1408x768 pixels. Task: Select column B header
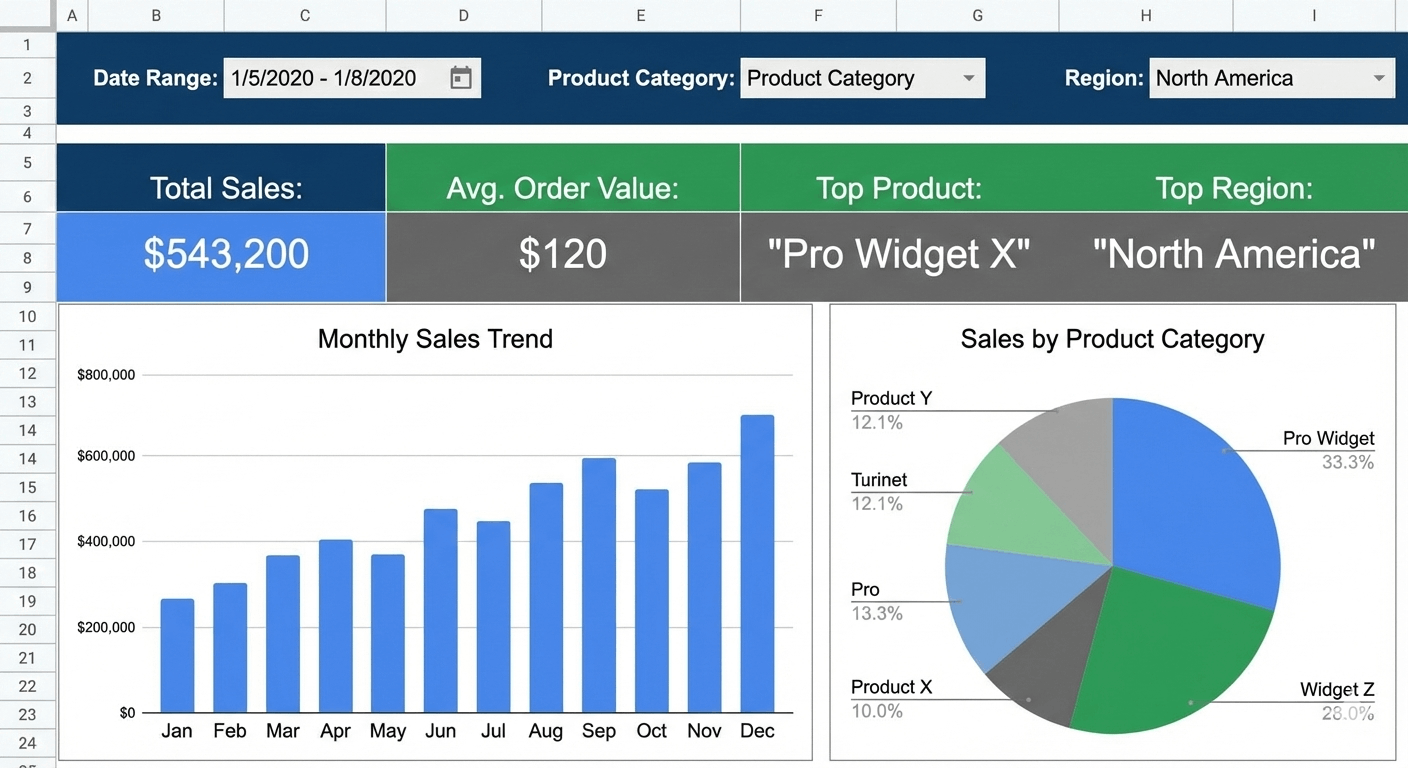click(156, 15)
